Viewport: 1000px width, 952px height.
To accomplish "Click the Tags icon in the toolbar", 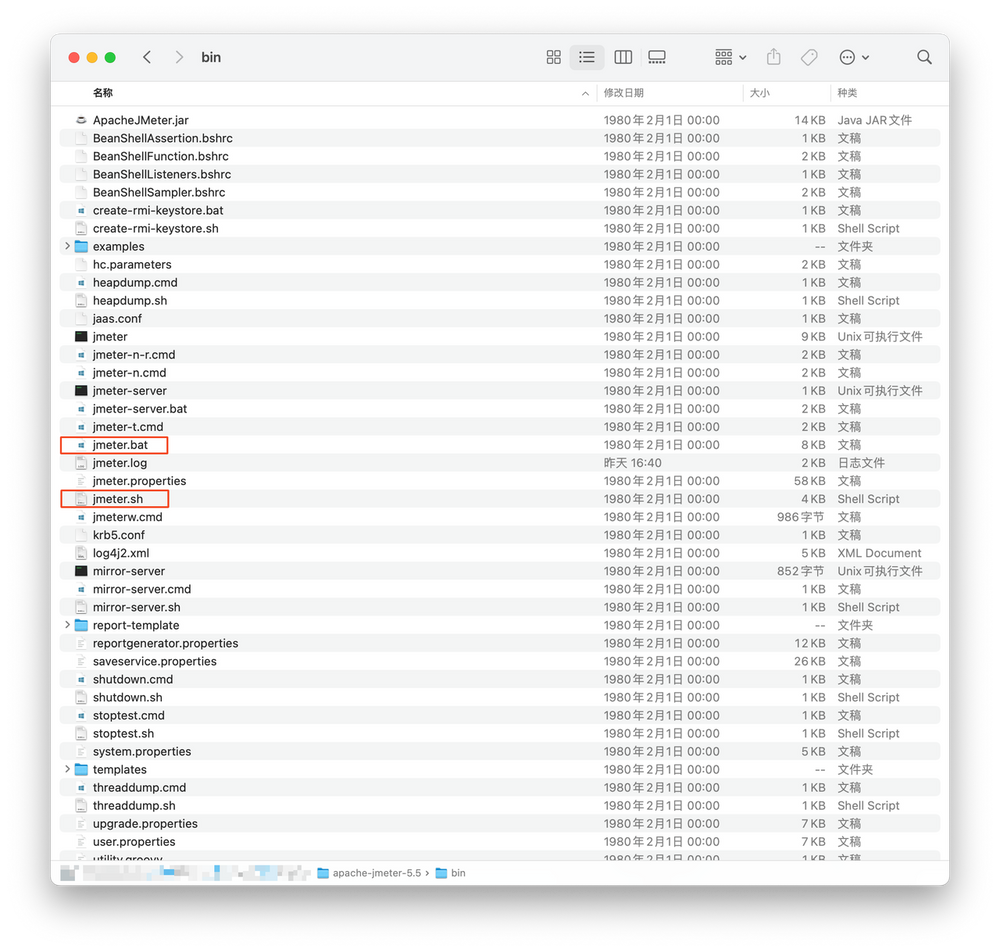I will (x=809, y=57).
